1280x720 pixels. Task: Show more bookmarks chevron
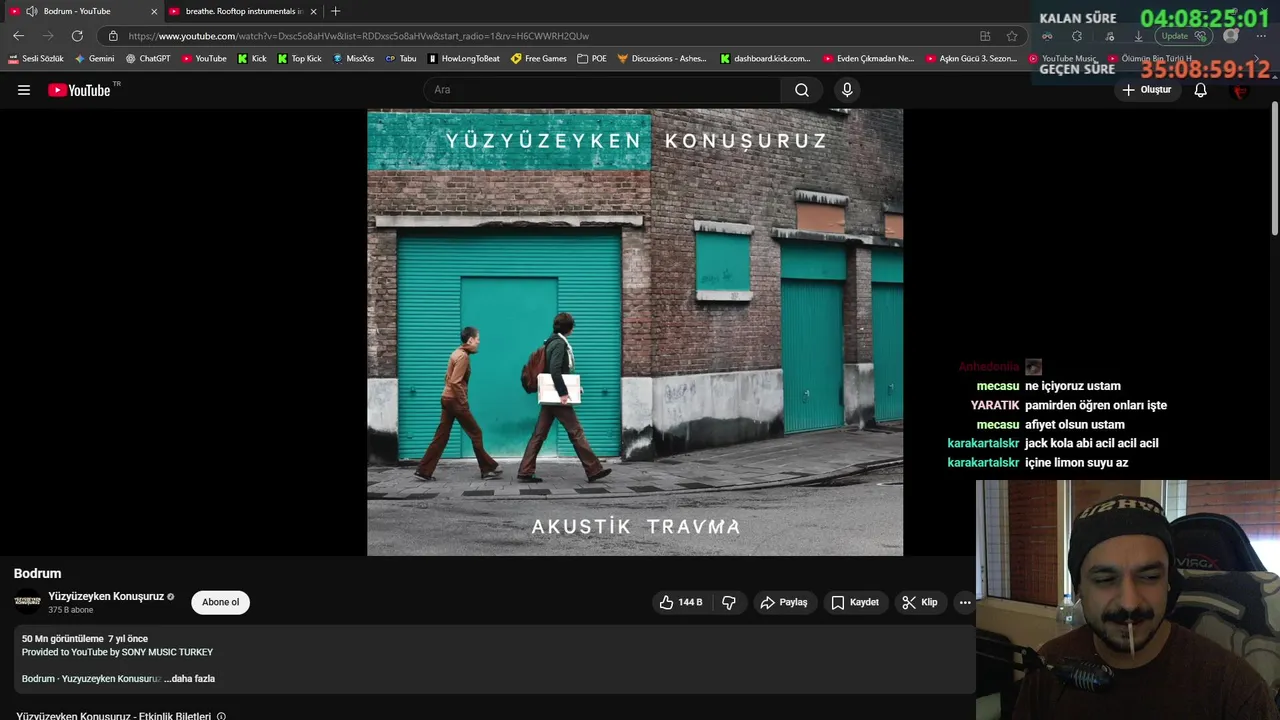click(1258, 59)
